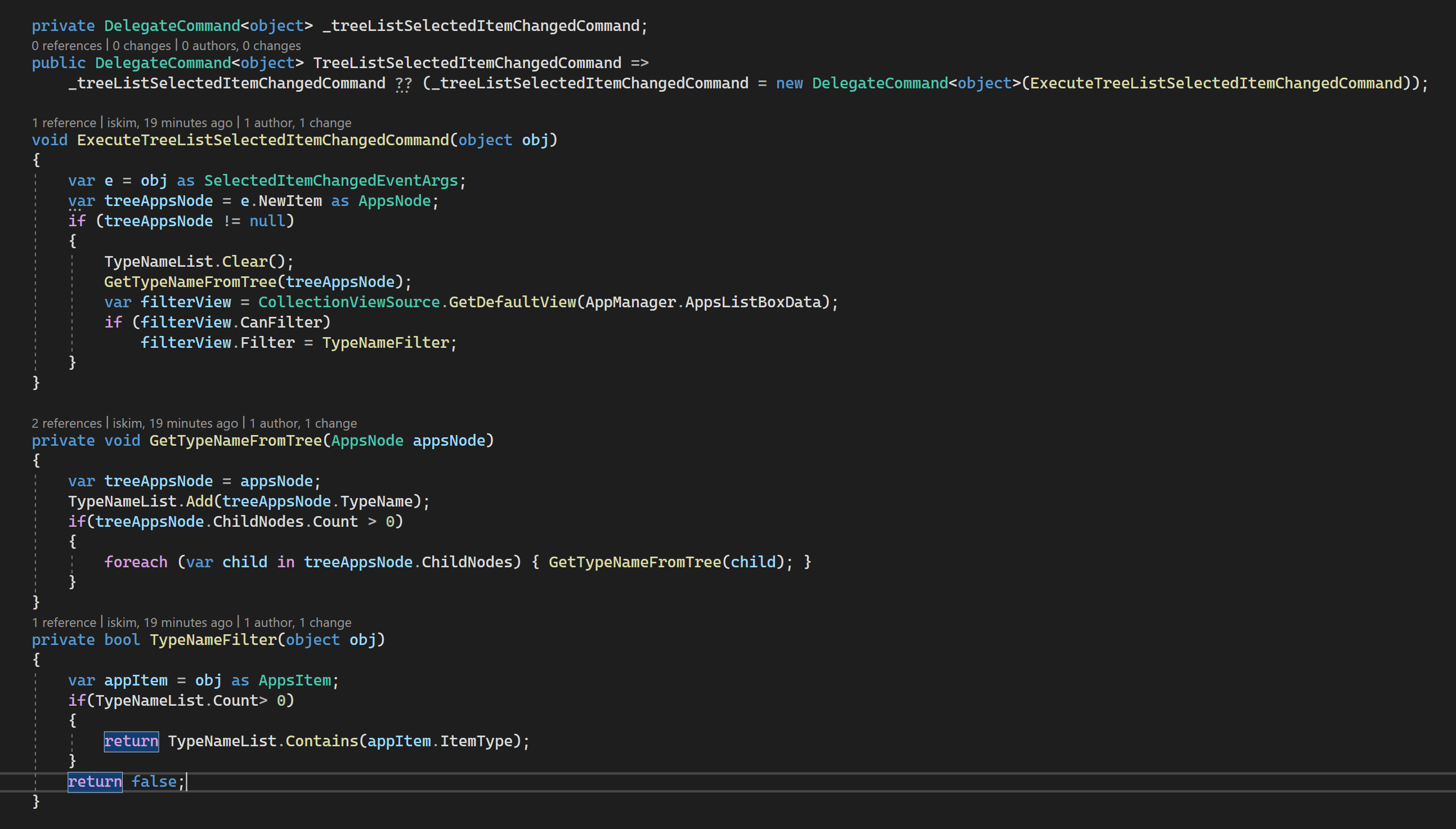Screen dimensions: 1456x829
Task: Click the CollectionViewSource class identifier
Action: click(349, 302)
